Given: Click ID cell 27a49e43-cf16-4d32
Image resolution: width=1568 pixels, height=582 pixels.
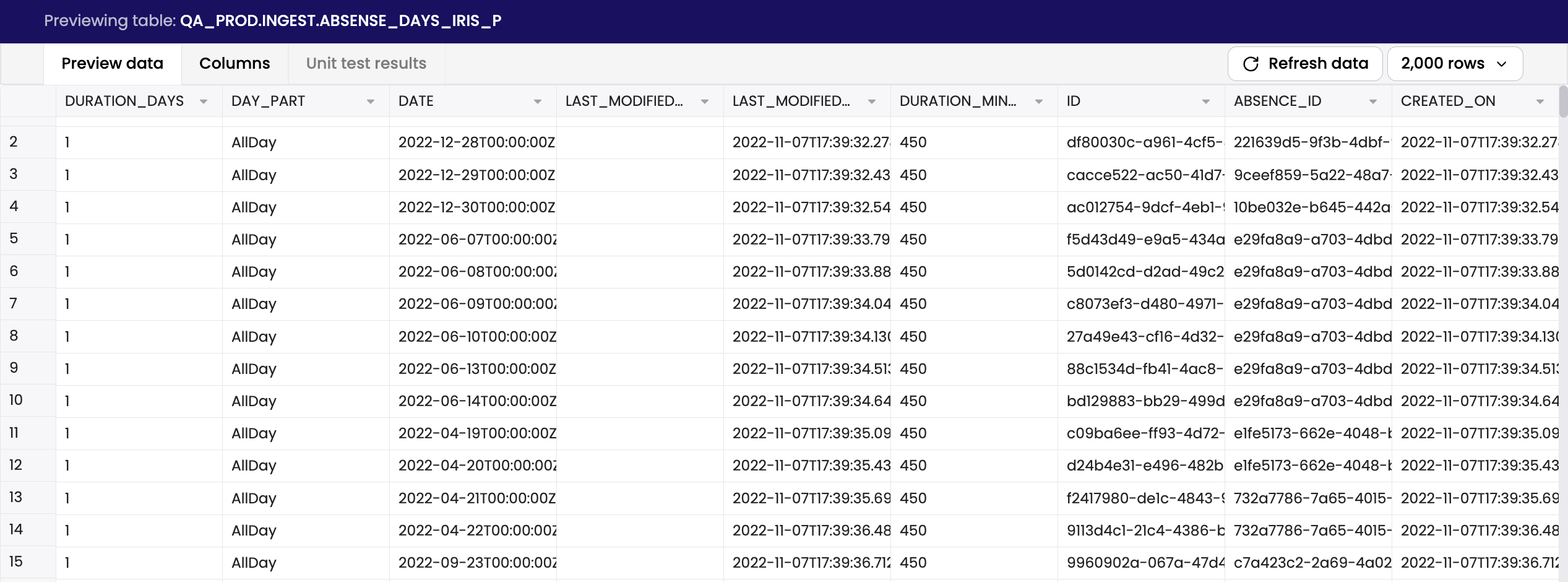Looking at the screenshot, I should pyautogui.click(x=1142, y=337).
